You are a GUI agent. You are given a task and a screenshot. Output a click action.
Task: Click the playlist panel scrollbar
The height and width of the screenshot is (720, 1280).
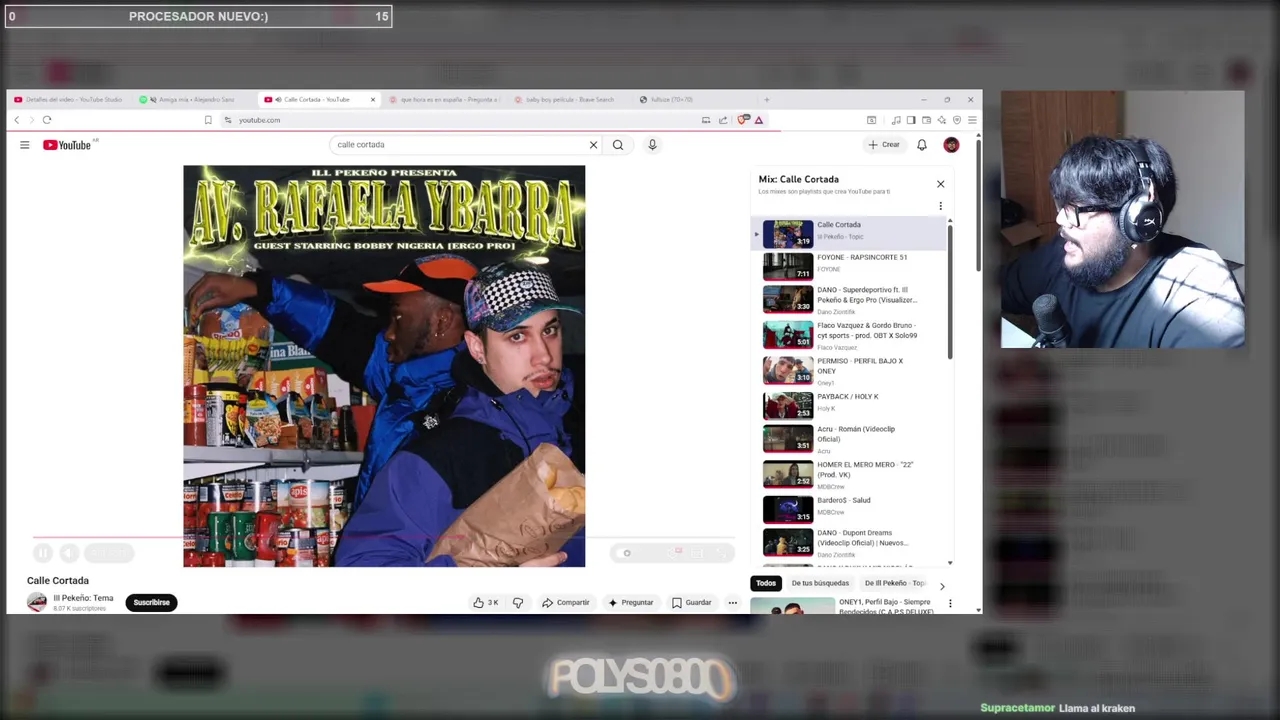point(950,292)
